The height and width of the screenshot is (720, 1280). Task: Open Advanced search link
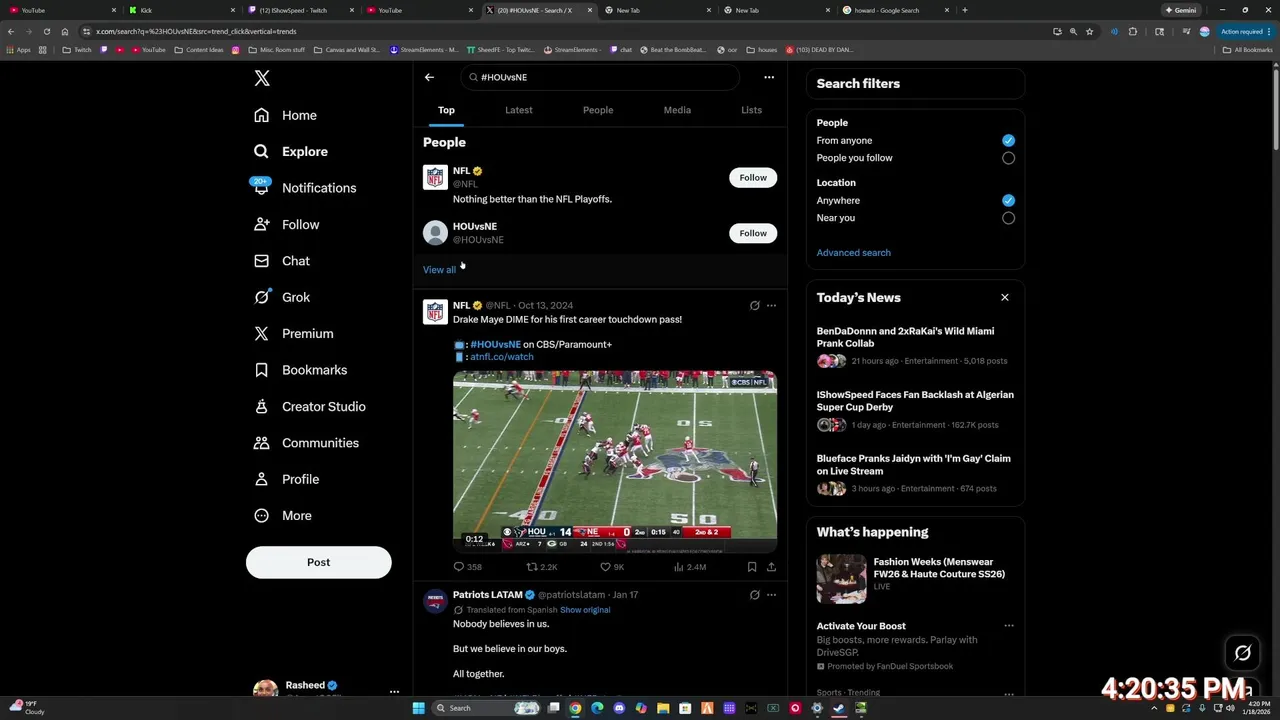pyautogui.click(x=853, y=253)
